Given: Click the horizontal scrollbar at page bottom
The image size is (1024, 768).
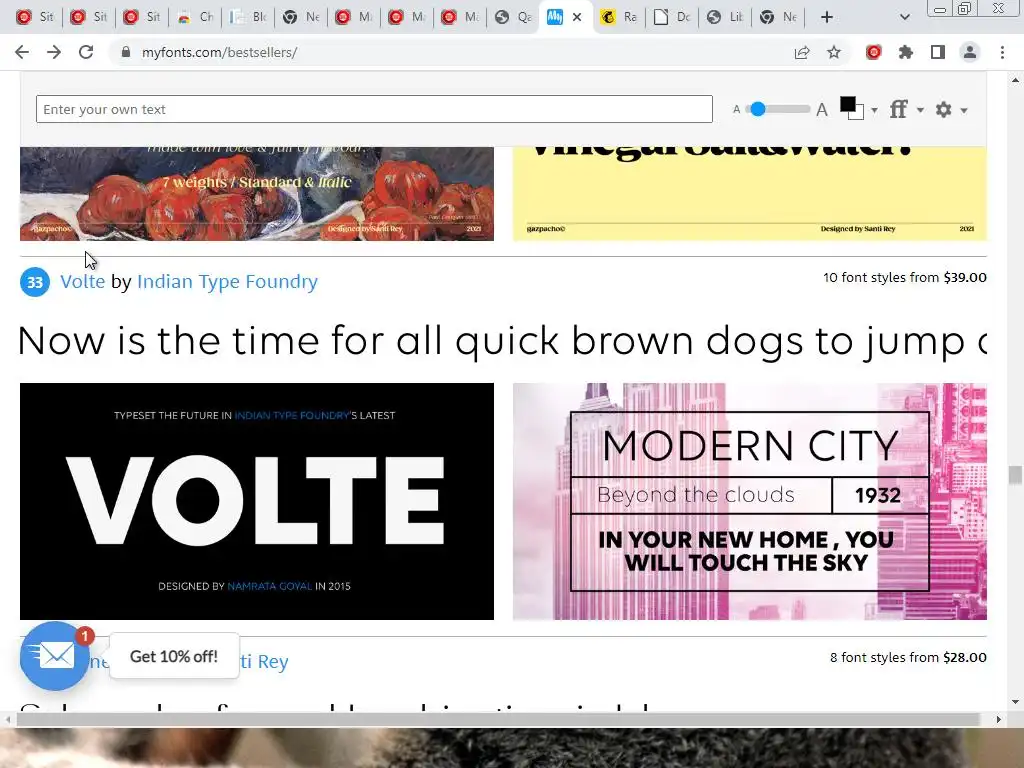Looking at the screenshot, I should click(498, 720).
